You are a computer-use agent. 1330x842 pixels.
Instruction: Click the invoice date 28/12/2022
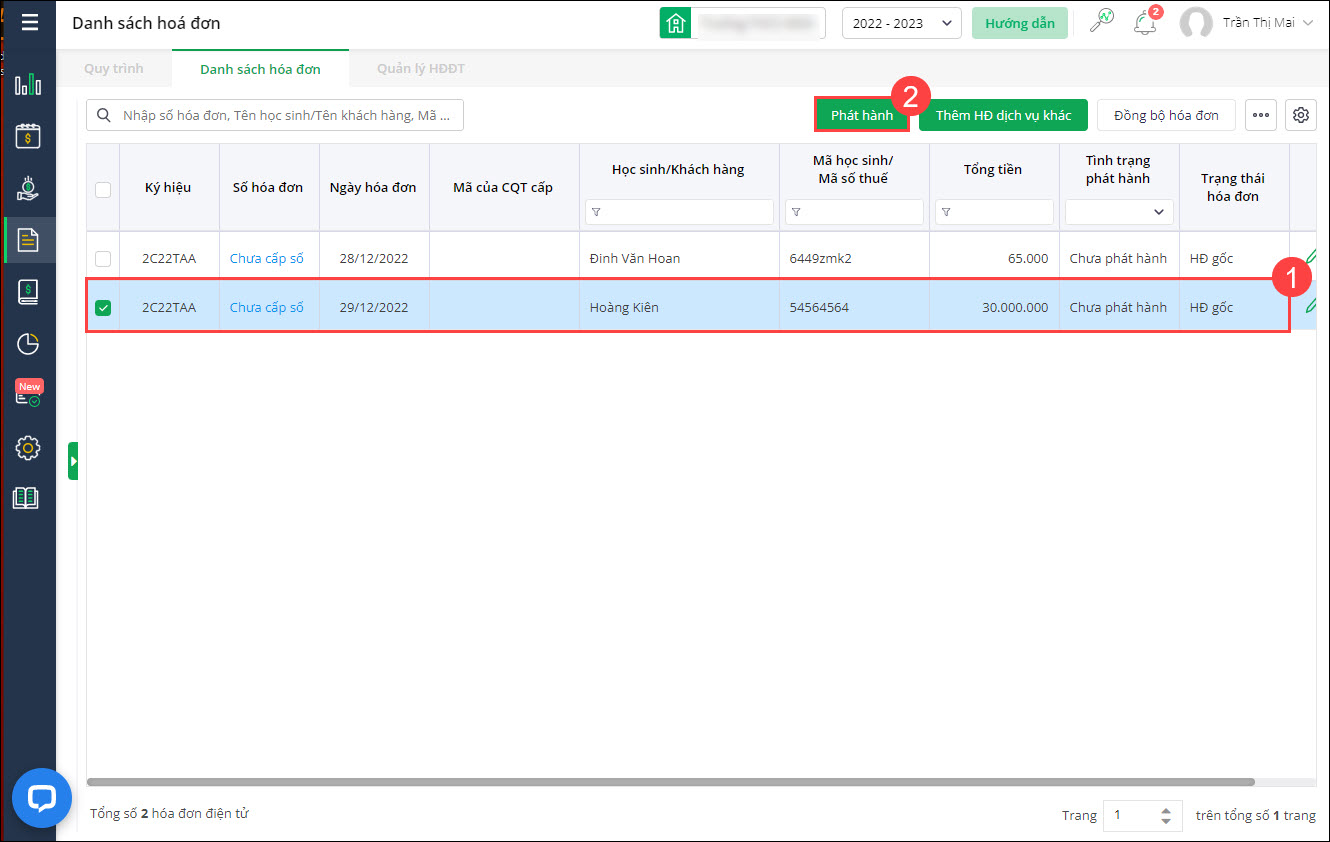(x=374, y=258)
